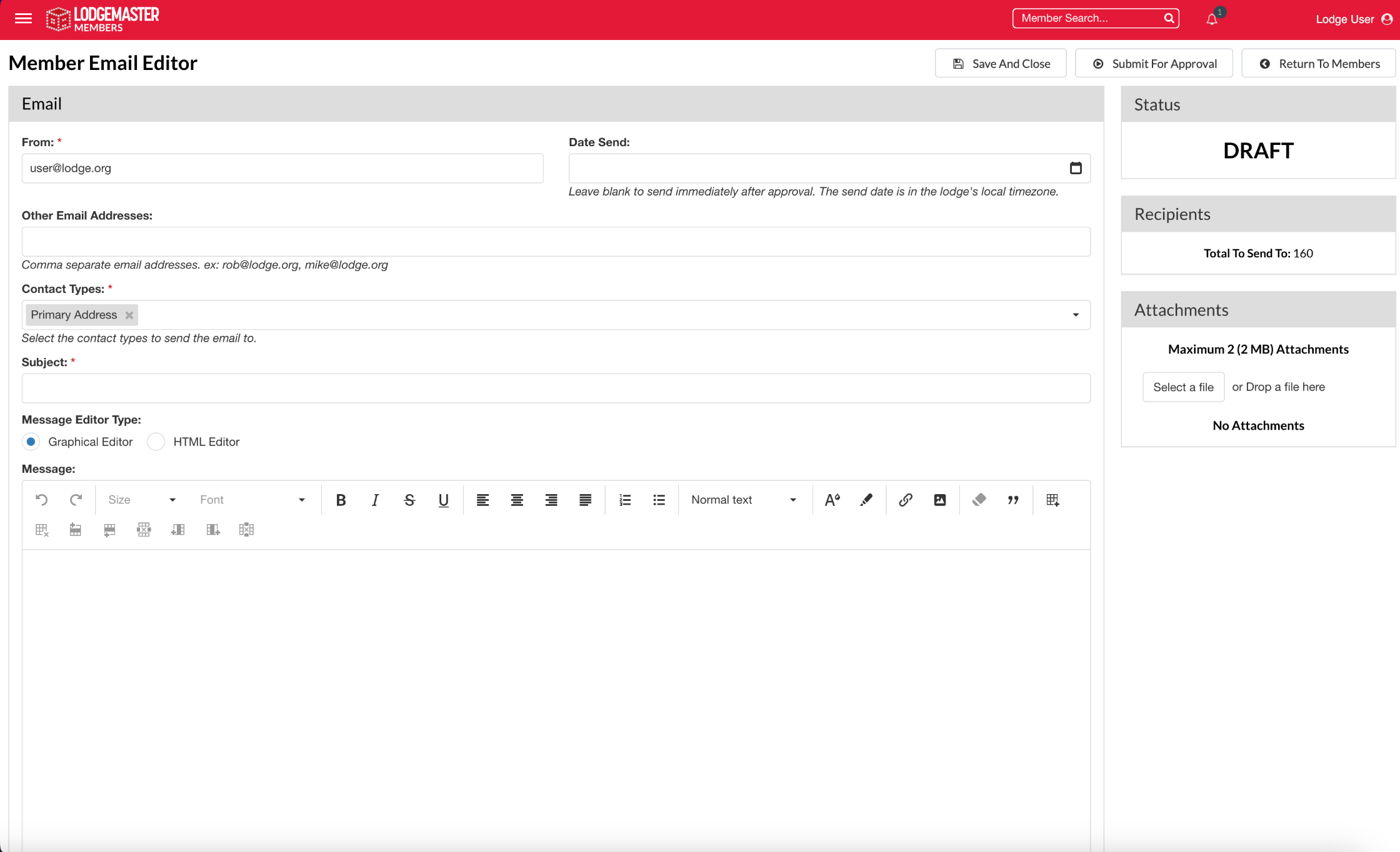This screenshot has height=852, width=1400.
Task: Pick a text highlight color
Action: [866, 500]
